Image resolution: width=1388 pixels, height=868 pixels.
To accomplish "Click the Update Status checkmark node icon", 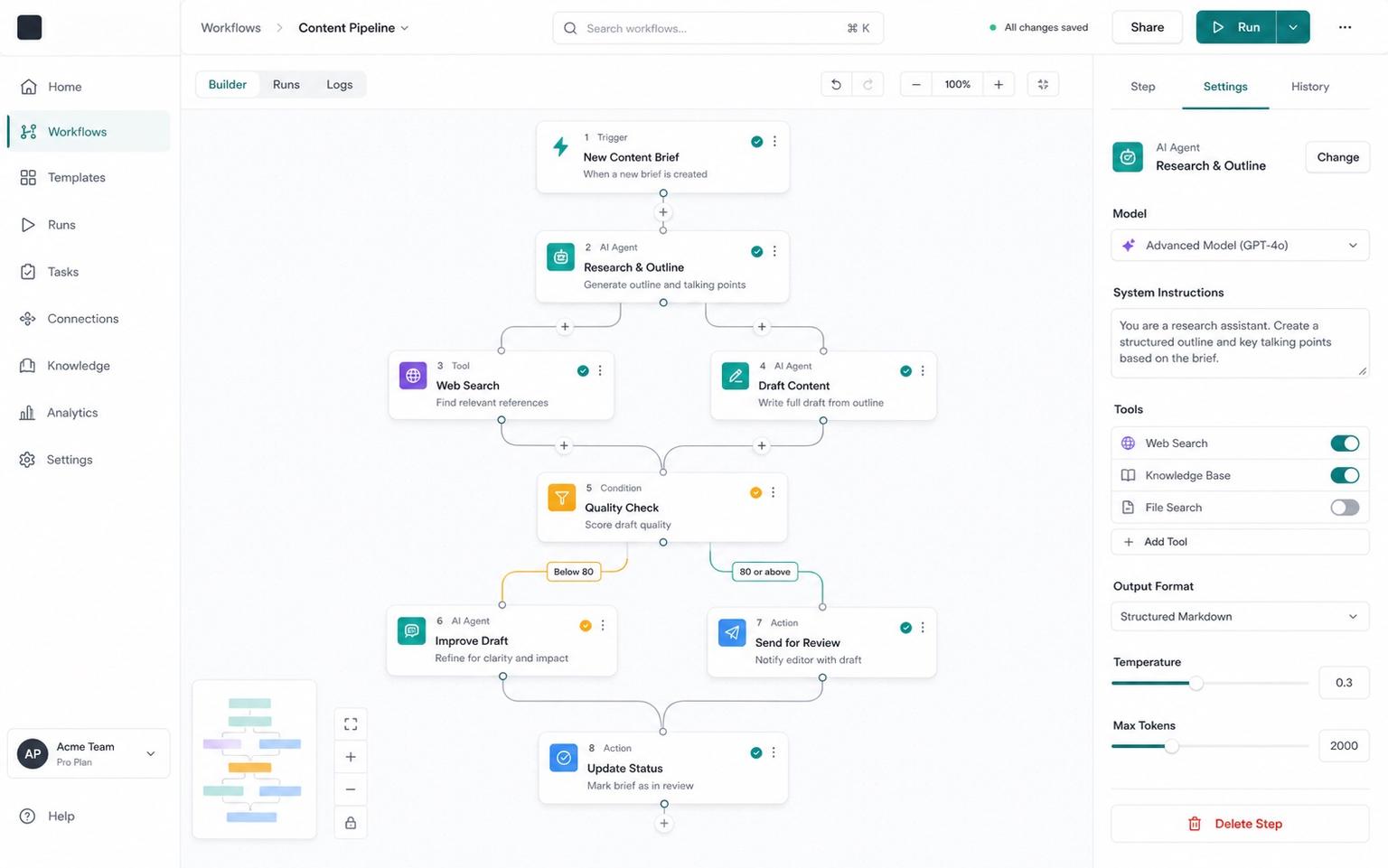I will (564, 758).
